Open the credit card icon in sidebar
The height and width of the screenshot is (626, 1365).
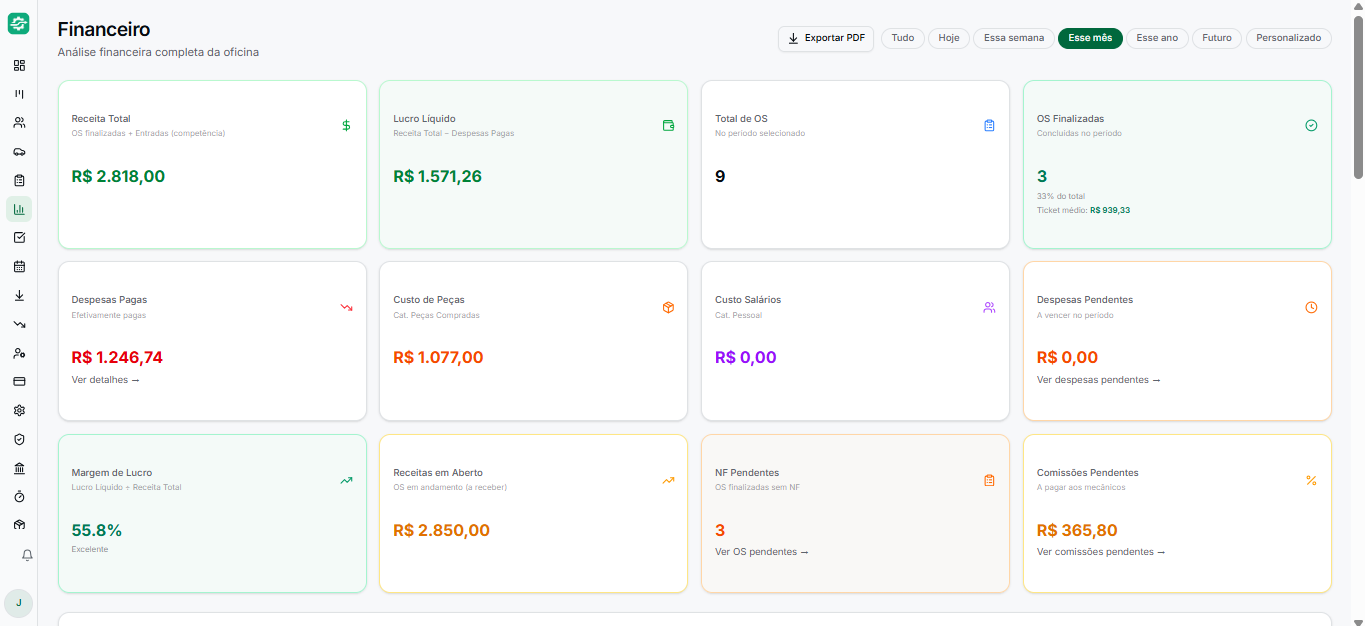[x=19, y=382]
